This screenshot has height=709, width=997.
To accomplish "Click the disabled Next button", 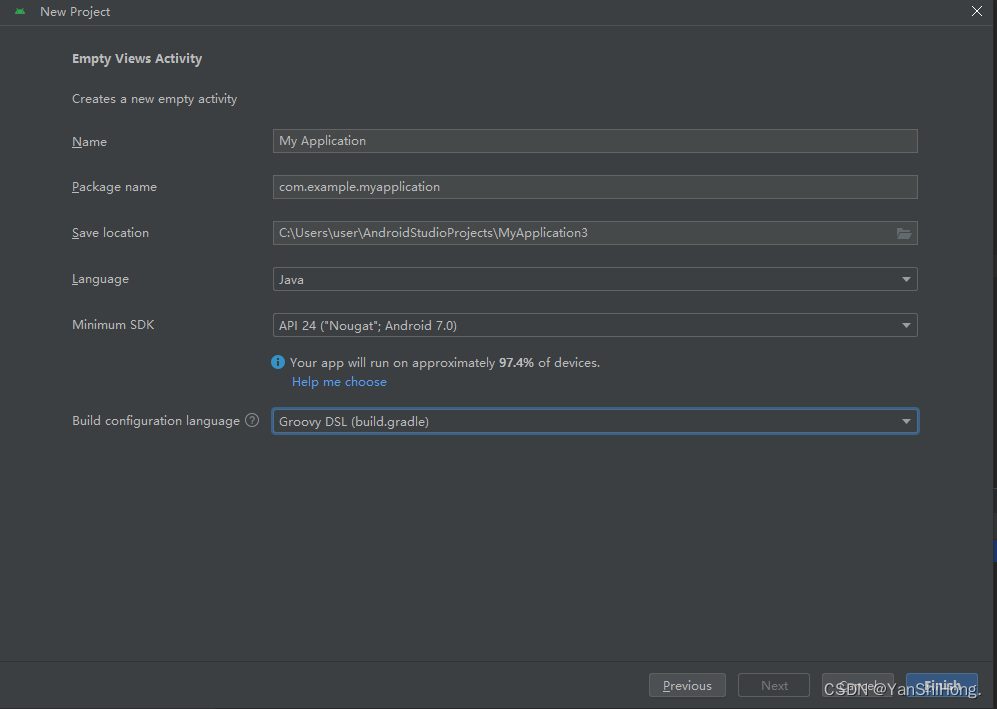I will pos(774,685).
